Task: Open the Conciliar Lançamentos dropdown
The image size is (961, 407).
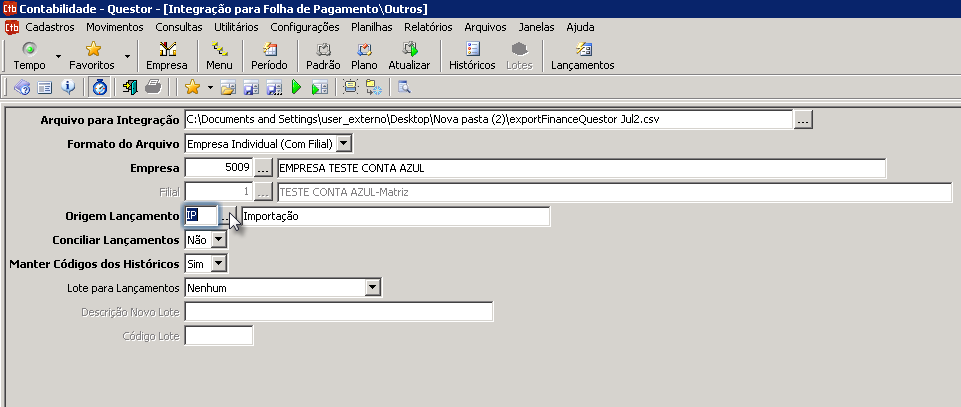Action: pyautogui.click(x=219, y=240)
